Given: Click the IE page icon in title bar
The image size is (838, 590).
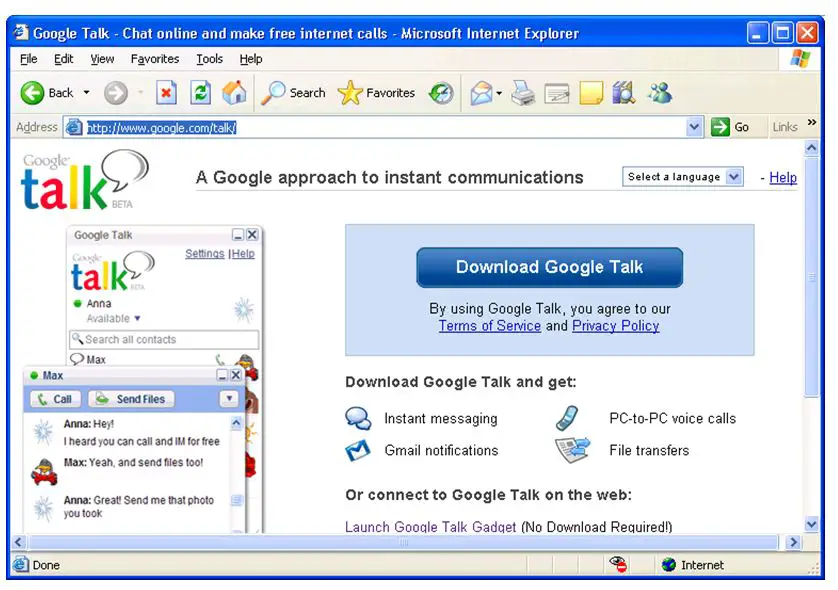Looking at the screenshot, I should tap(21, 33).
